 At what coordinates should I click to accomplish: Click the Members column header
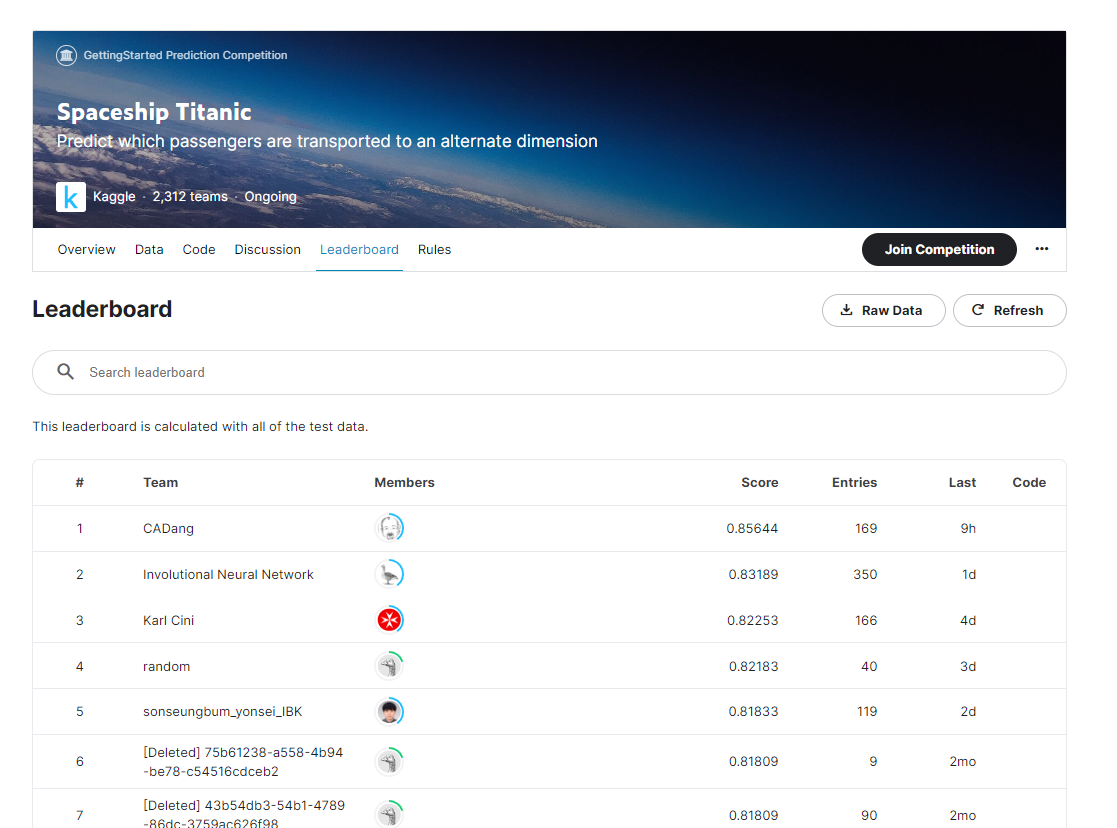404,482
